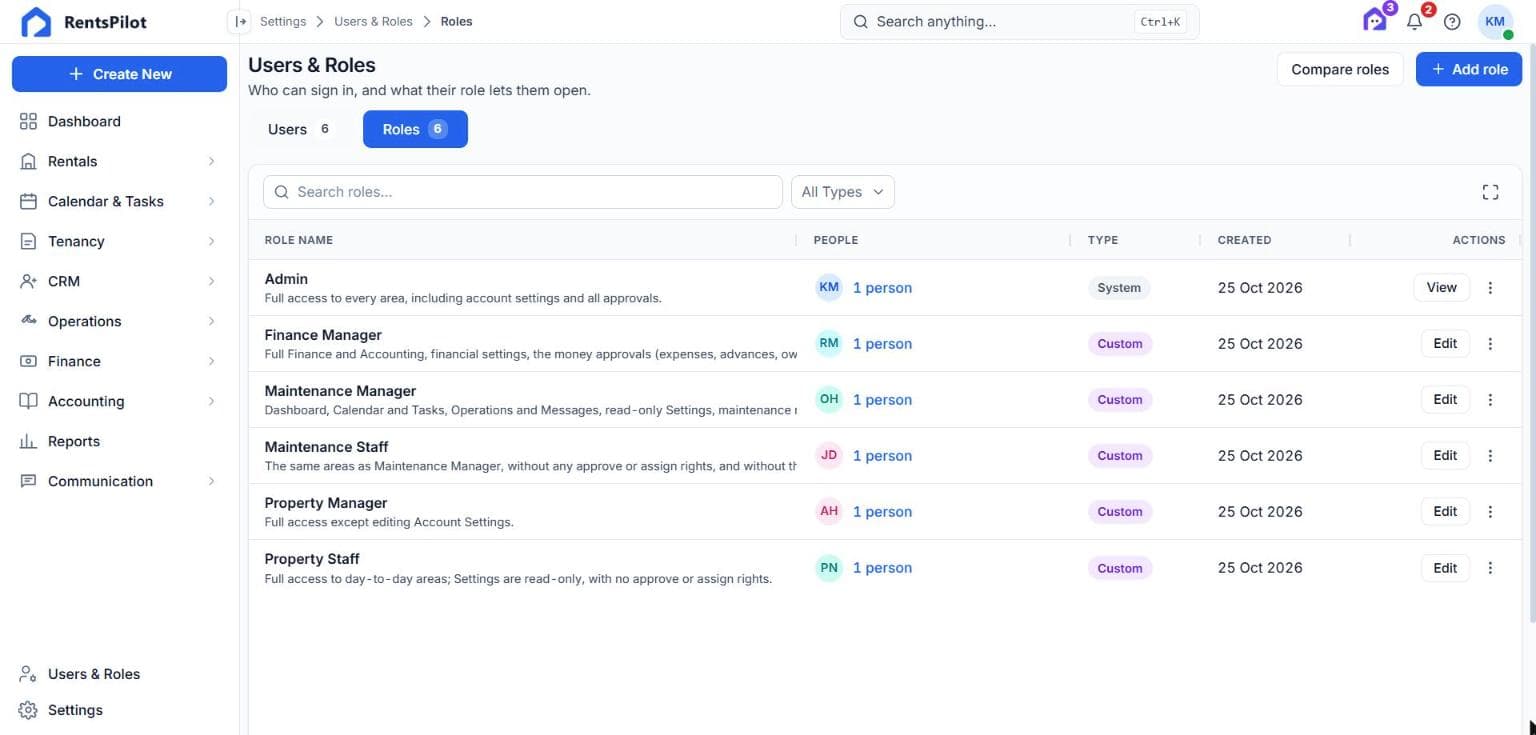Expand the Communication sidebar section

click(x=119, y=481)
